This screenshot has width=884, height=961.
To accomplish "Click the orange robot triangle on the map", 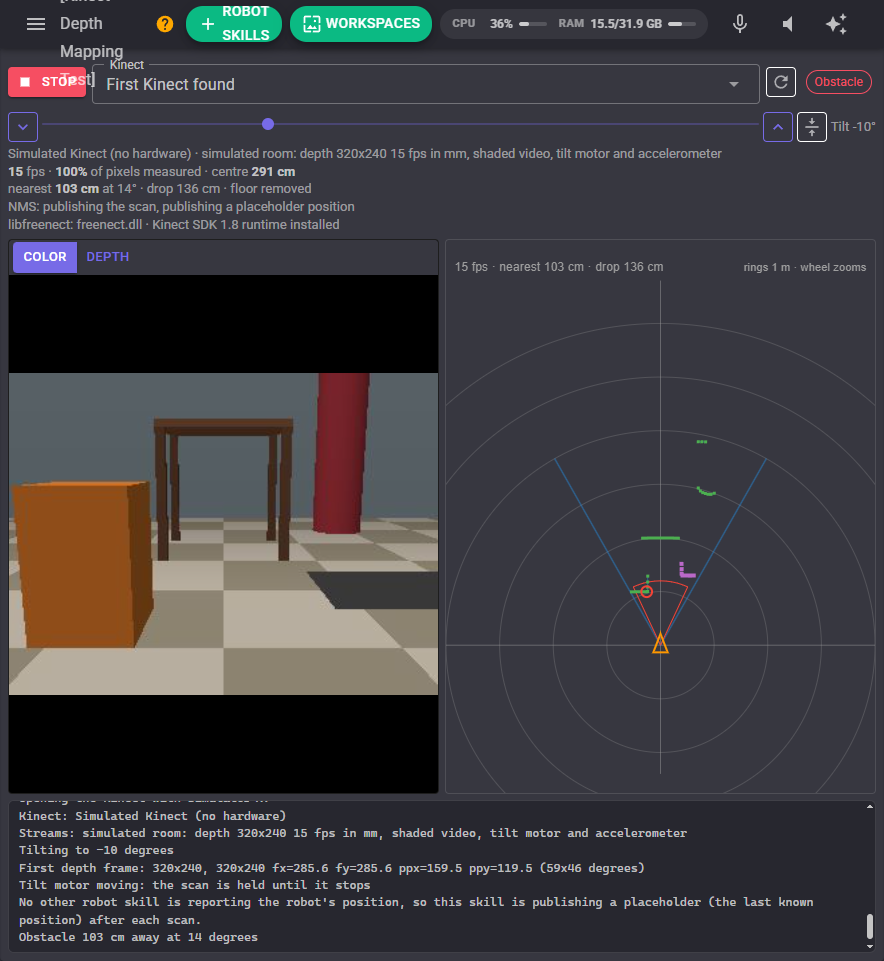I will [660, 644].
